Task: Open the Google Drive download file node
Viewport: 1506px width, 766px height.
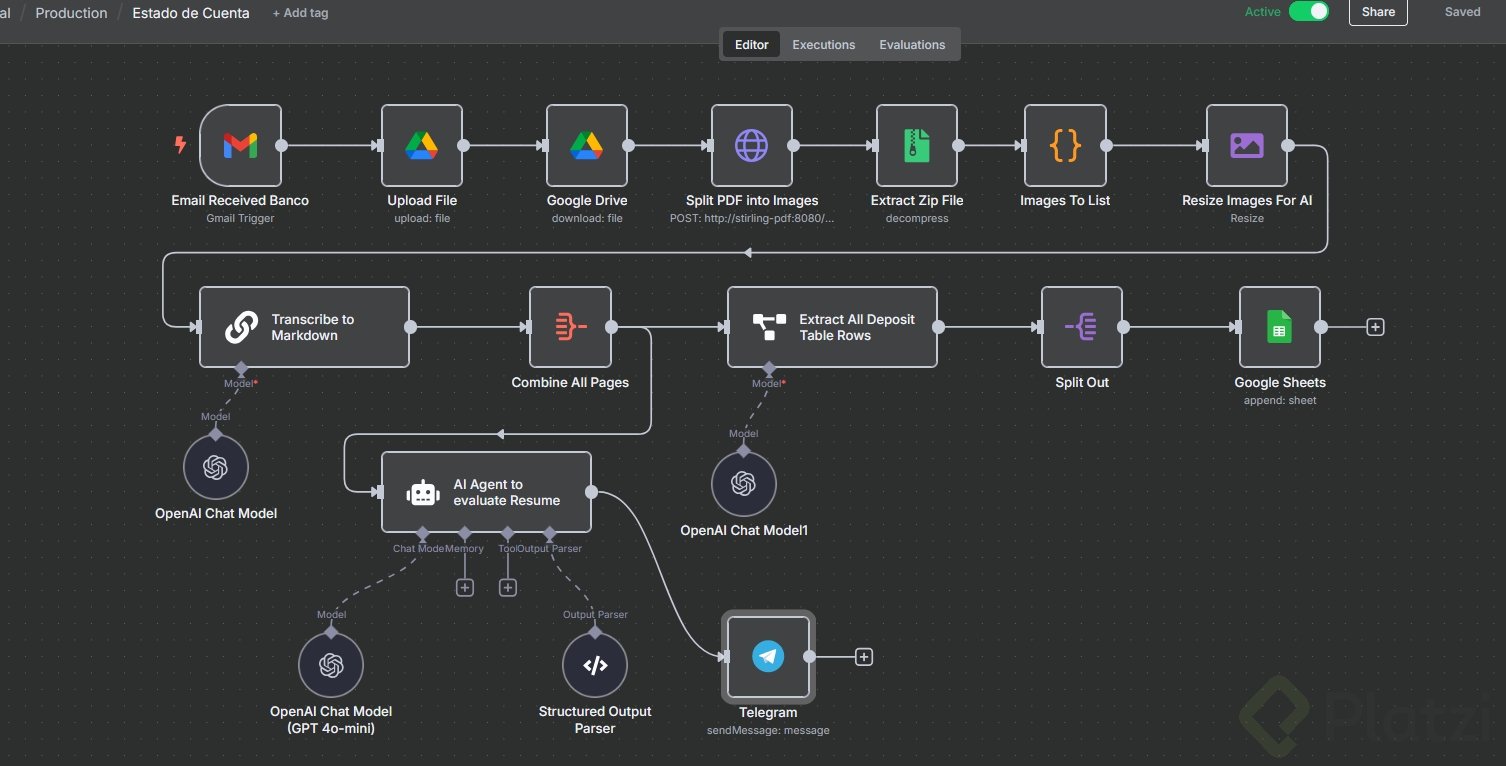Action: click(x=587, y=145)
